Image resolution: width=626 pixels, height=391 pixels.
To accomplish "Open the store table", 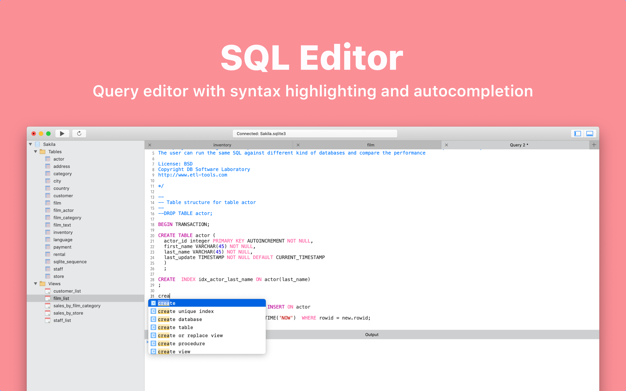I will coord(59,276).
